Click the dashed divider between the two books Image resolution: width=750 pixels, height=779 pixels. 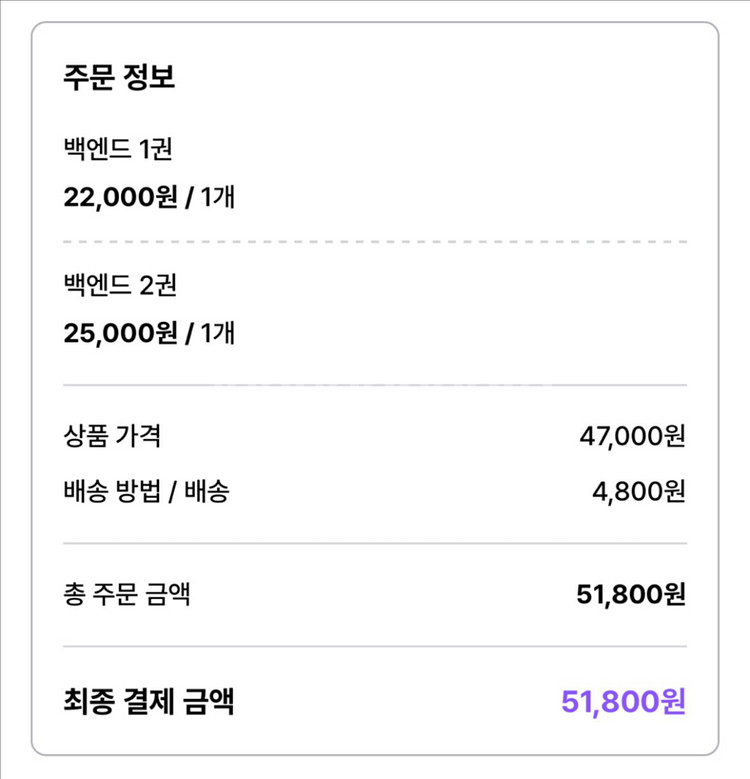tap(375, 242)
